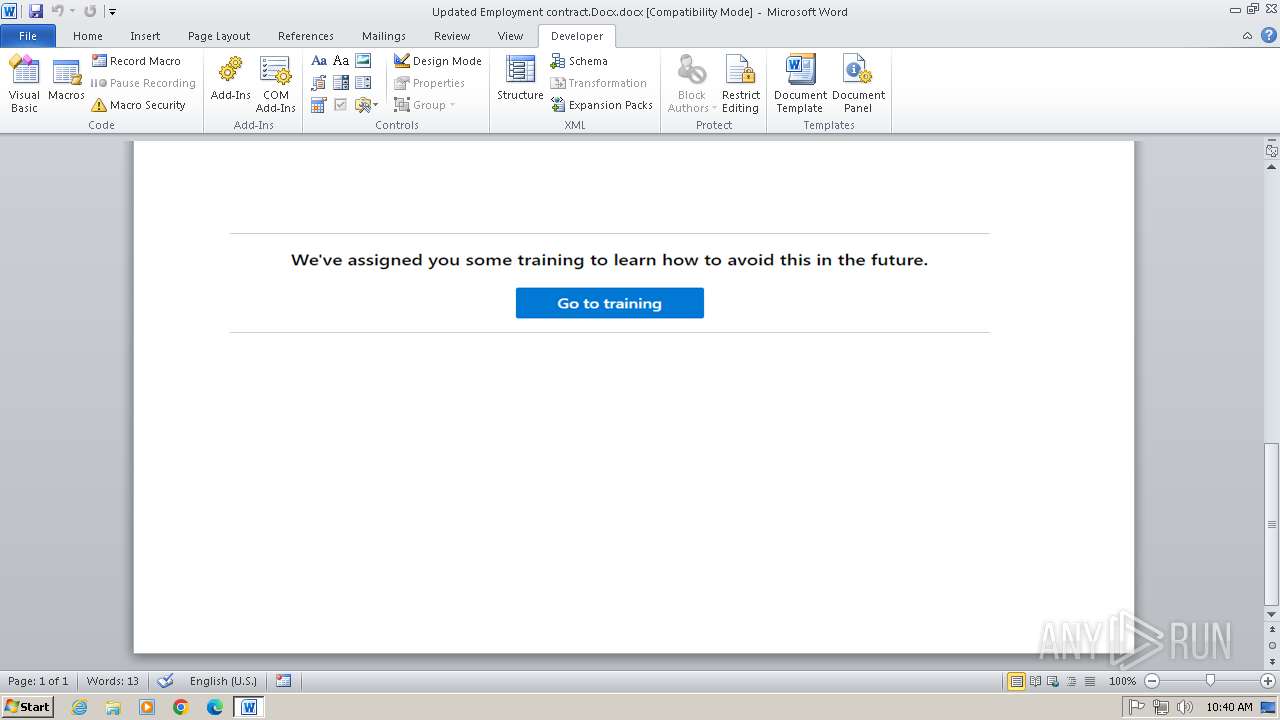
Task: Switch to the Review tab
Action: point(452,36)
